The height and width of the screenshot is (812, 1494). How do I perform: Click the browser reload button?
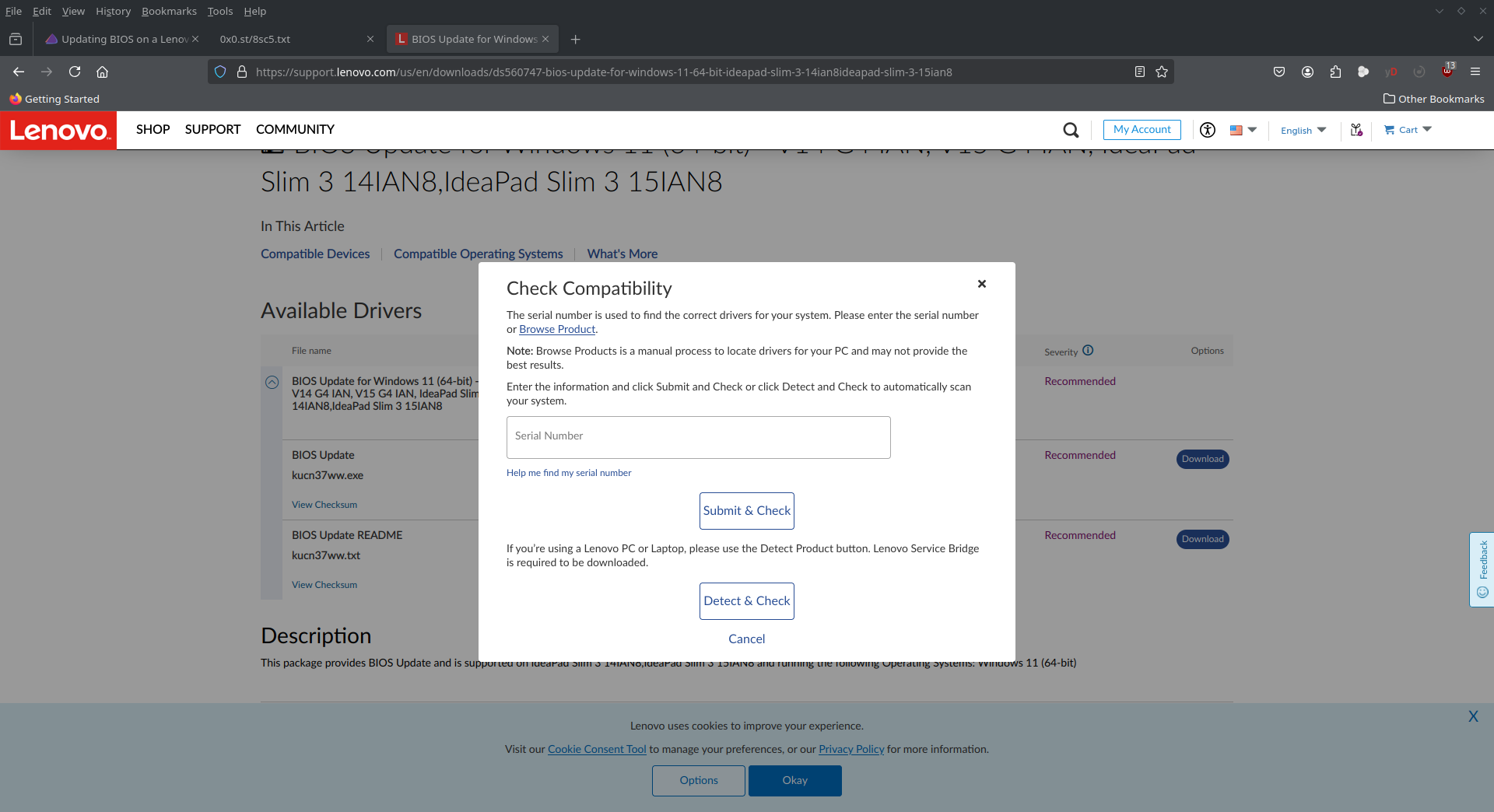click(75, 72)
